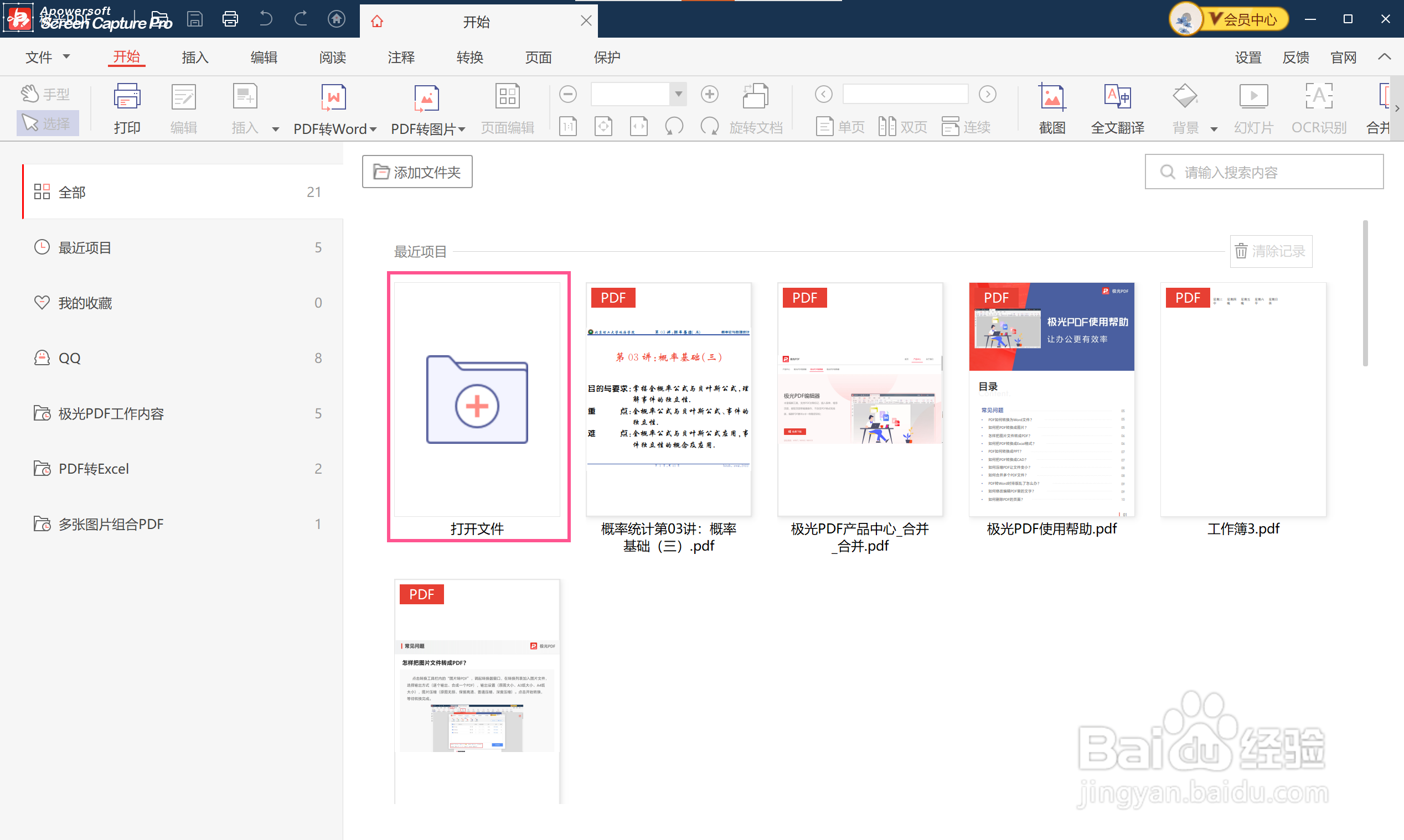Screen dimensions: 1404x840
Task: Open the 注释 ribbon tab
Action: point(401,57)
